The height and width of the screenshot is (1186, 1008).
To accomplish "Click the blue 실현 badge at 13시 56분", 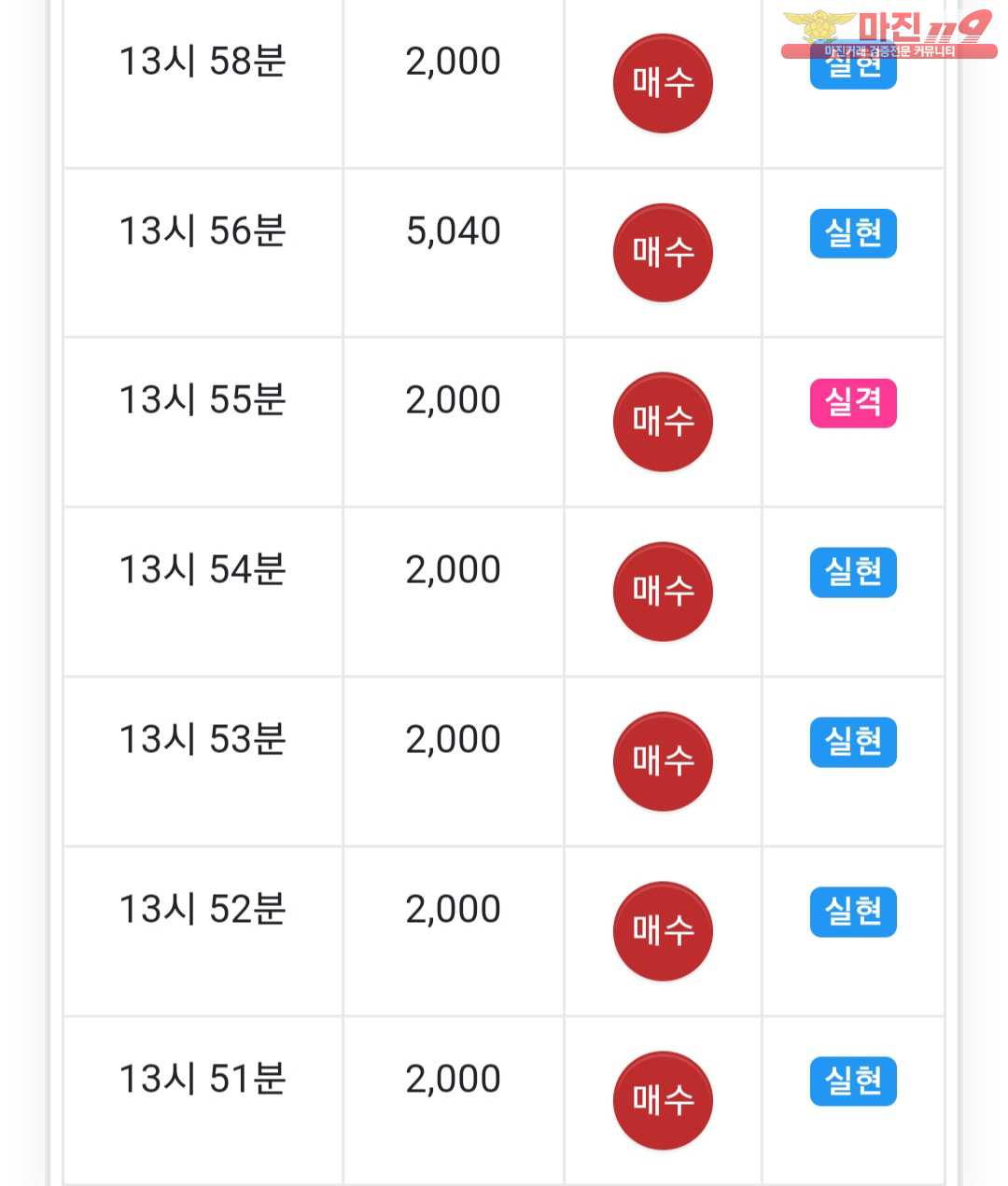I will 853,233.
